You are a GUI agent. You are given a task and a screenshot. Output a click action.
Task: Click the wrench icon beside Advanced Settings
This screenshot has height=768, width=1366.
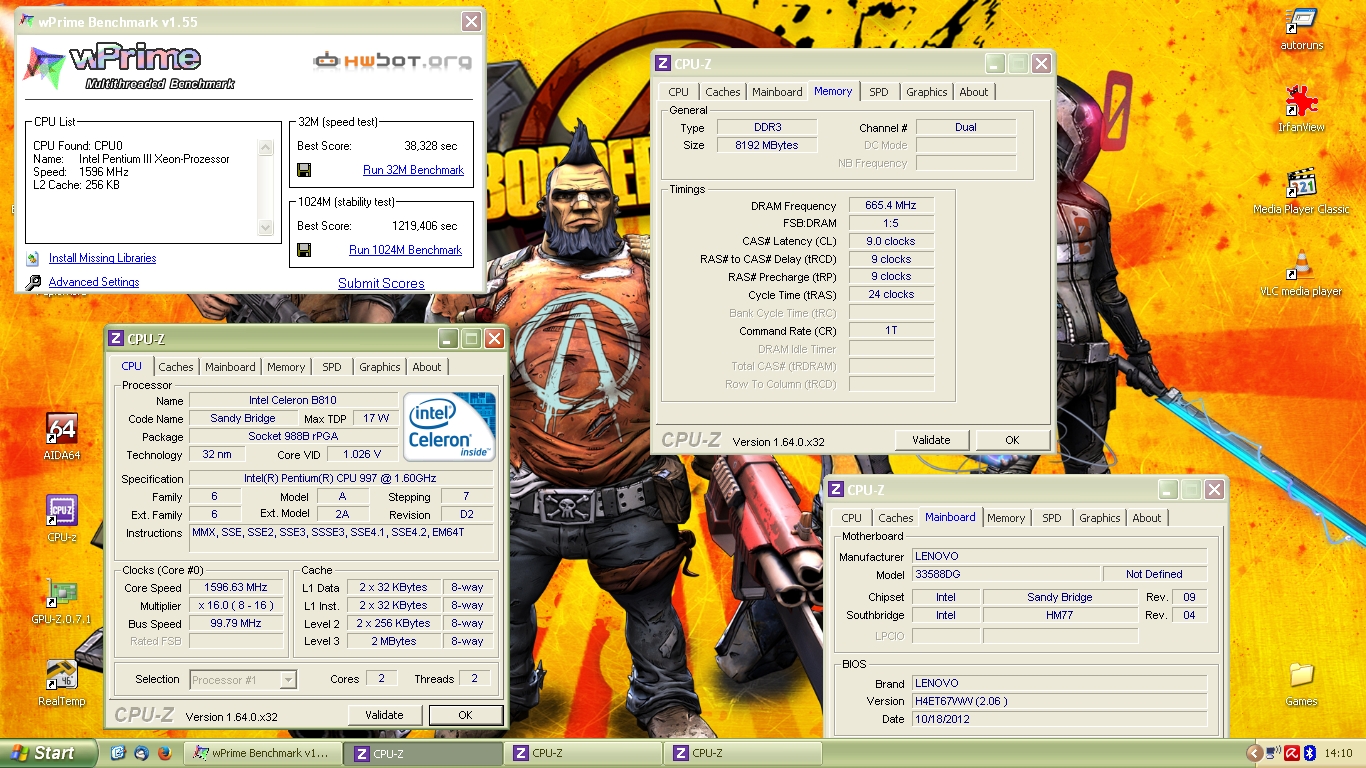coord(33,282)
